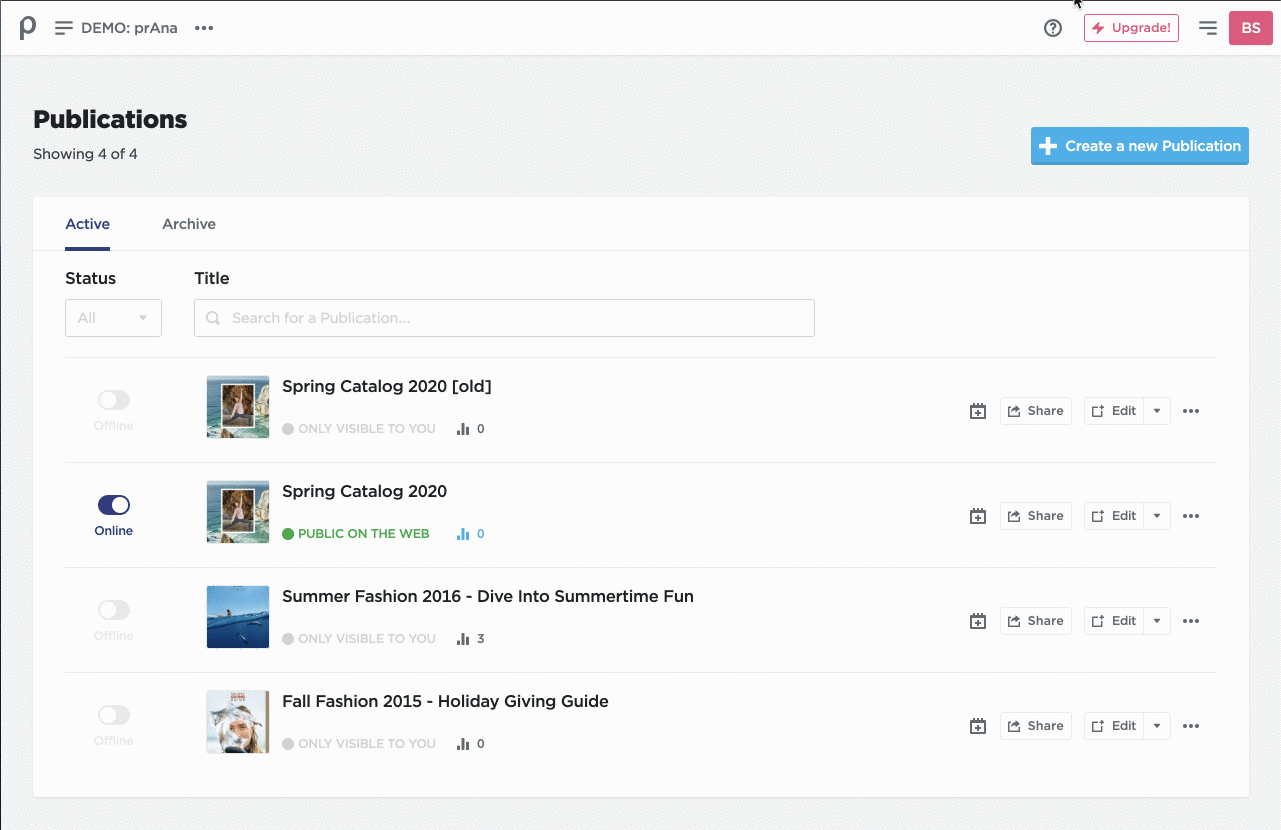Click the Search for a Publication field
The width and height of the screenshot is (1281, 830).
click(x=504, y=318)
